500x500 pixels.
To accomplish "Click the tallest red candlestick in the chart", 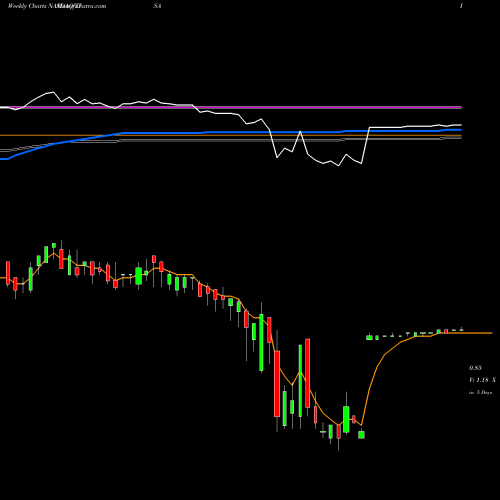I will pyautogui.click(x=308, y=373).
